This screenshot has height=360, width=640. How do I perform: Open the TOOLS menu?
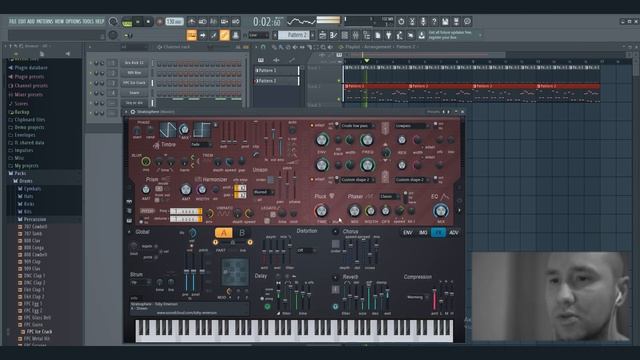[88, 21]
